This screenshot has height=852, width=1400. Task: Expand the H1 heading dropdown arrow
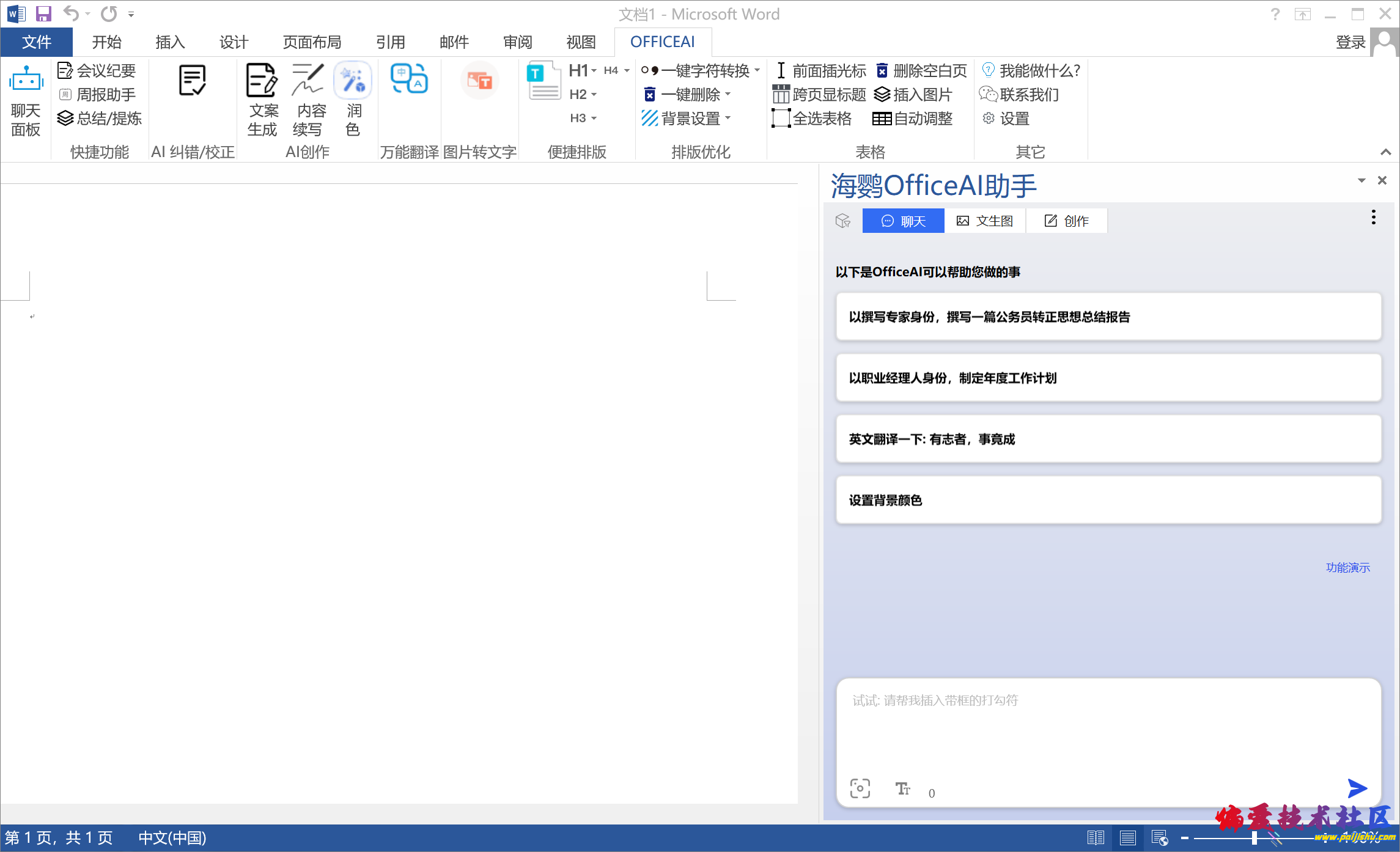(x=594, y=71)
